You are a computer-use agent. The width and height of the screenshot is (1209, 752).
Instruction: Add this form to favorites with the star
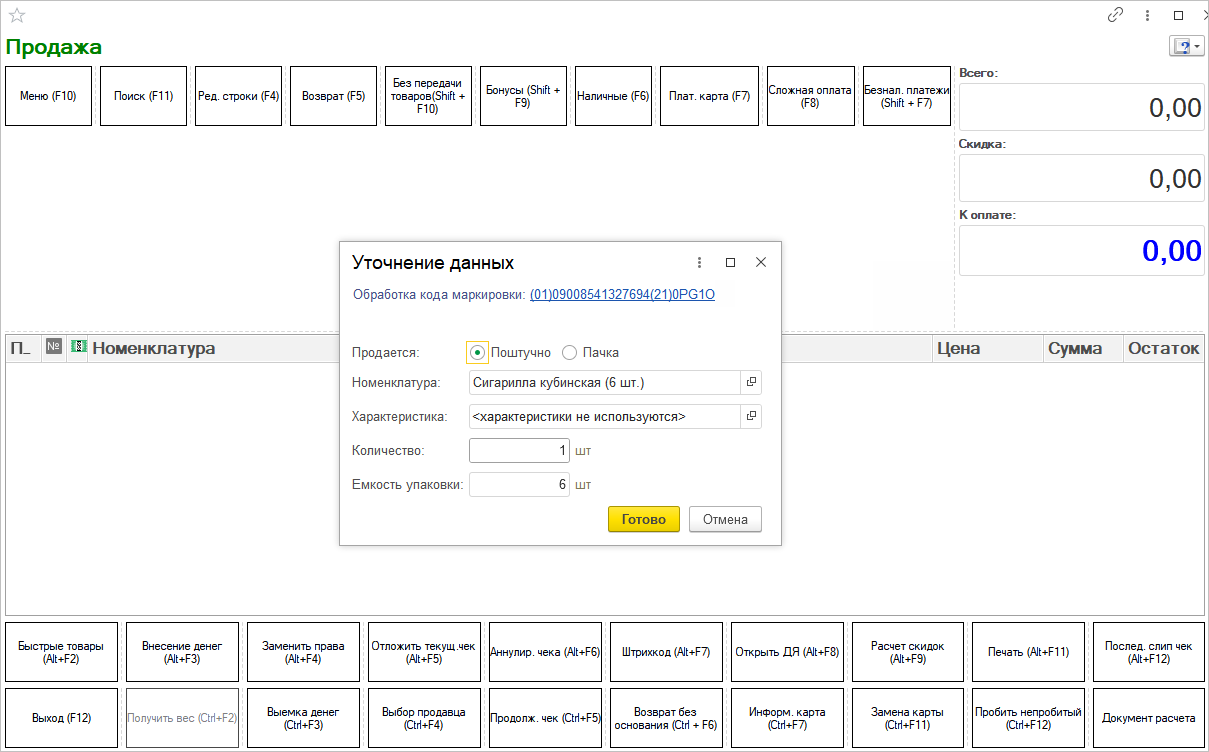17,16
